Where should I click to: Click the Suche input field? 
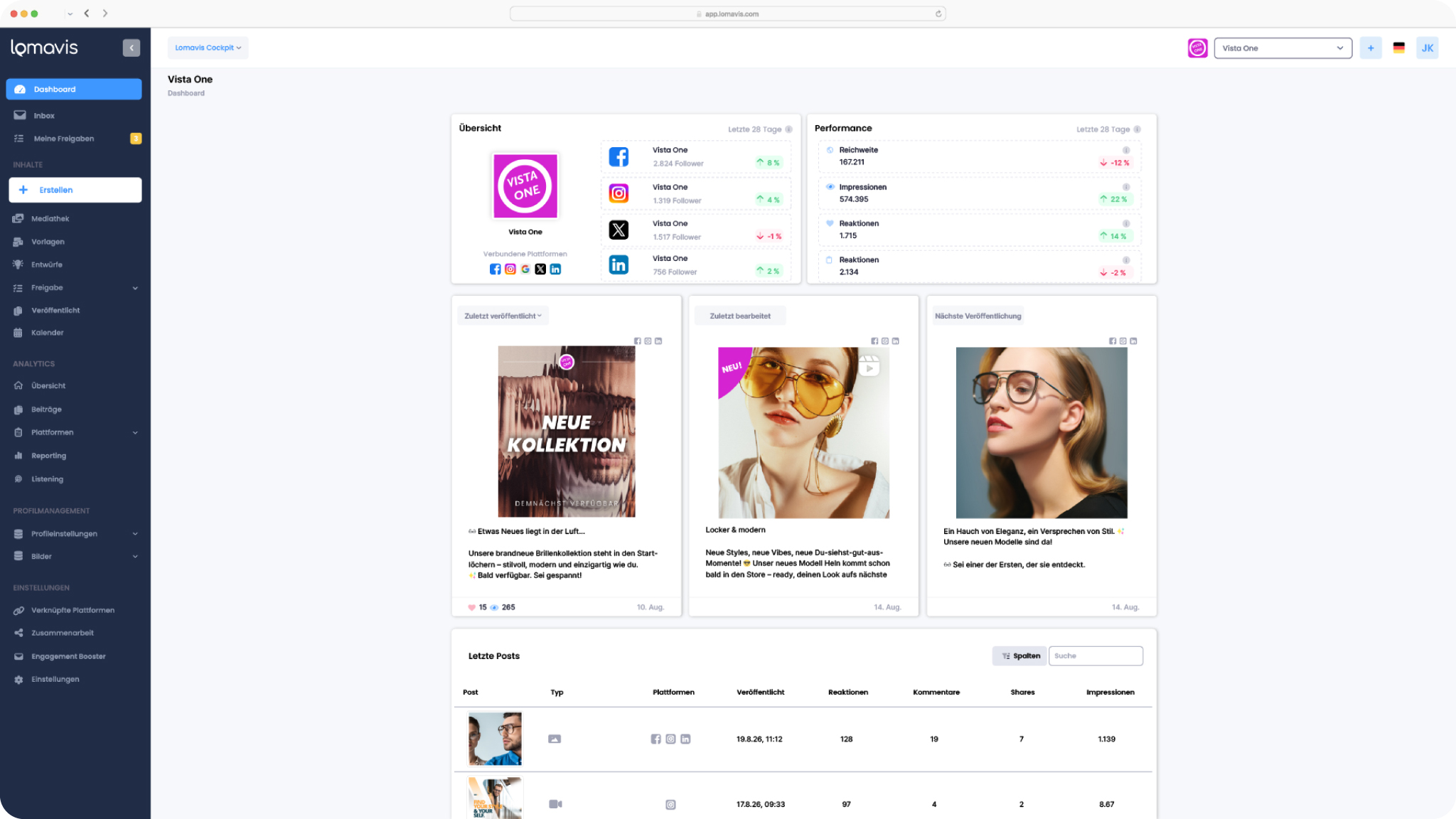1095,655
